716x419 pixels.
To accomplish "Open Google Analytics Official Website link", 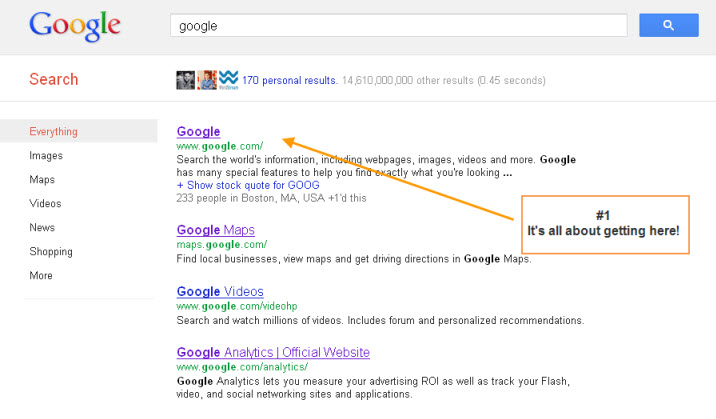I will [x=273, y=352].
